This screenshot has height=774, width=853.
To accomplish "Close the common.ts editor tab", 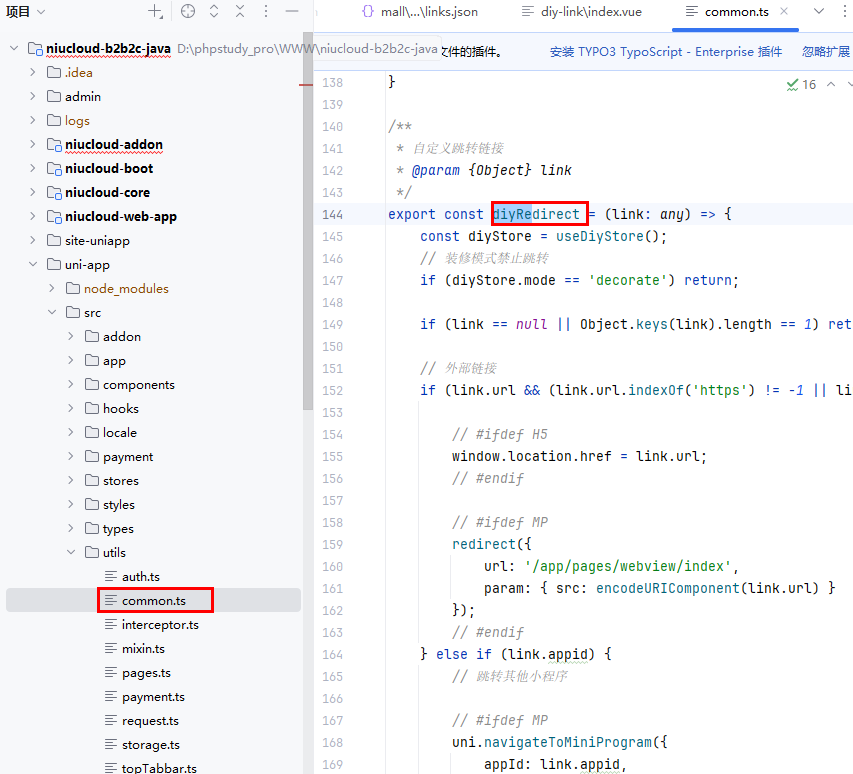I will point(784,12).
